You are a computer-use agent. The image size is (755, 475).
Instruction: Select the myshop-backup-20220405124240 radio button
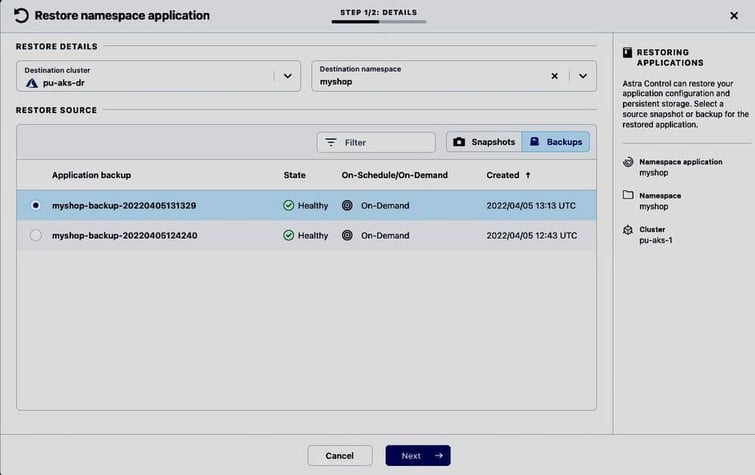pyautogui.click(x=36, y=236)
